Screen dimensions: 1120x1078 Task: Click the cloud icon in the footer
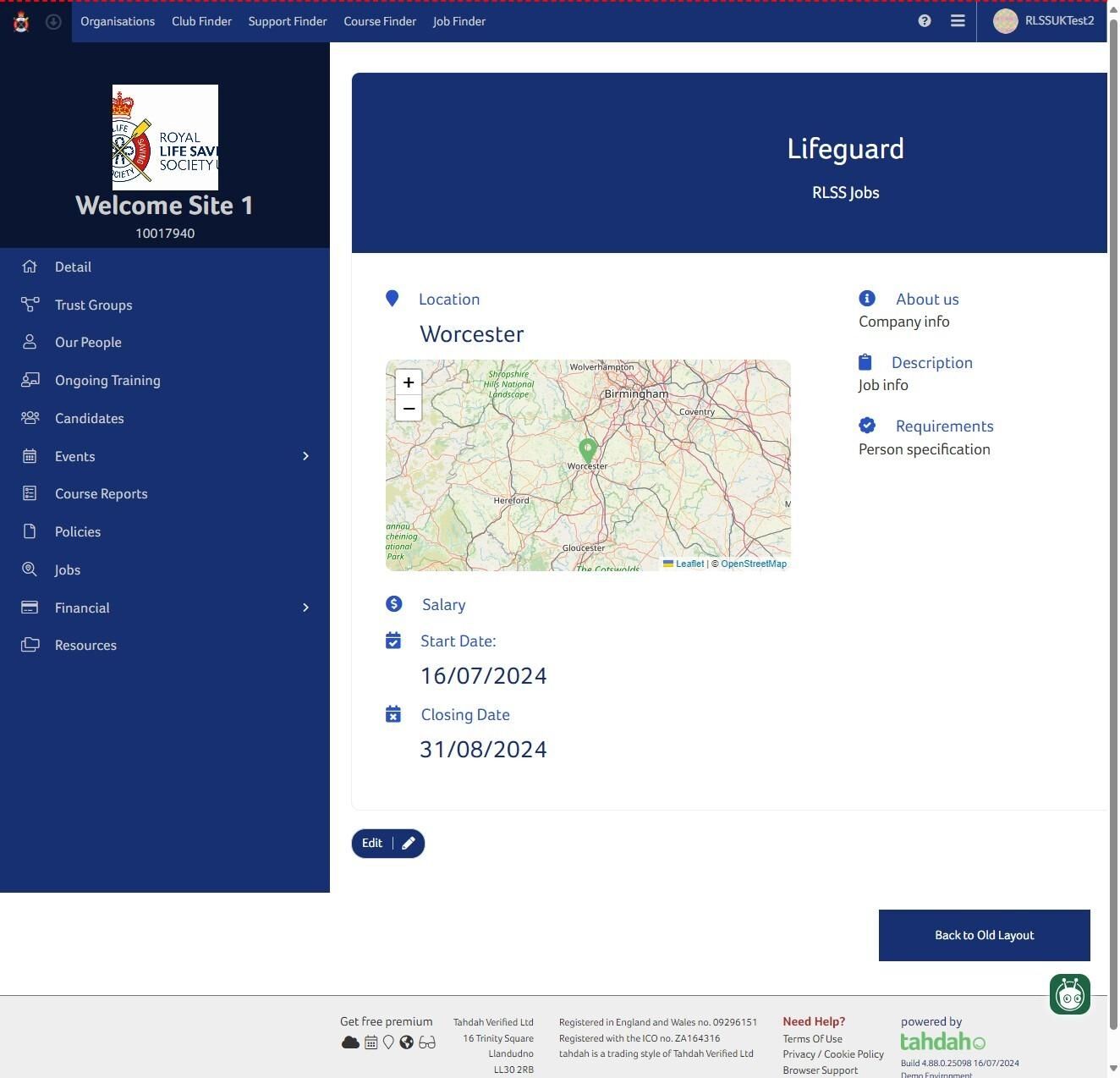(351, 1042)
